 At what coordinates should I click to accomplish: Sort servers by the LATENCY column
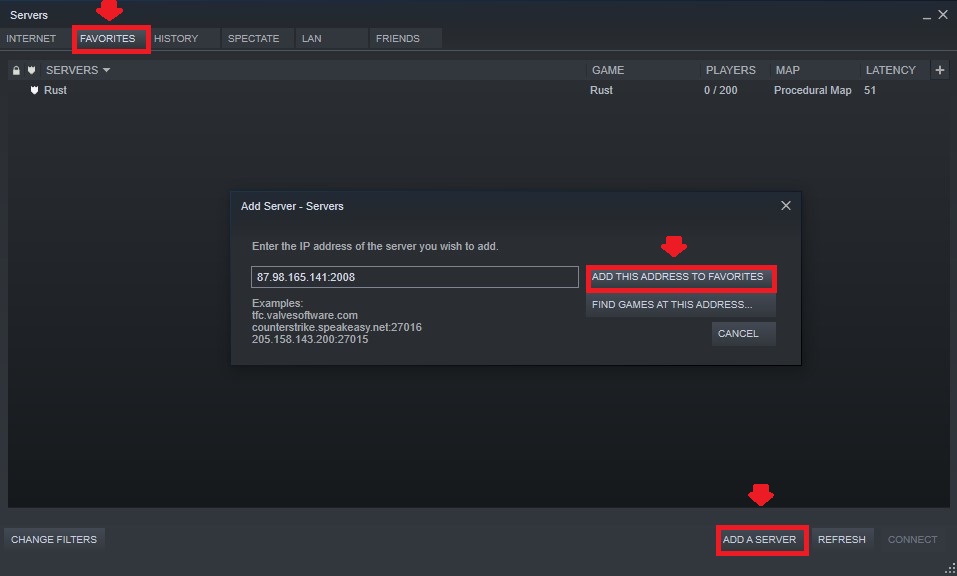(890, 69)
